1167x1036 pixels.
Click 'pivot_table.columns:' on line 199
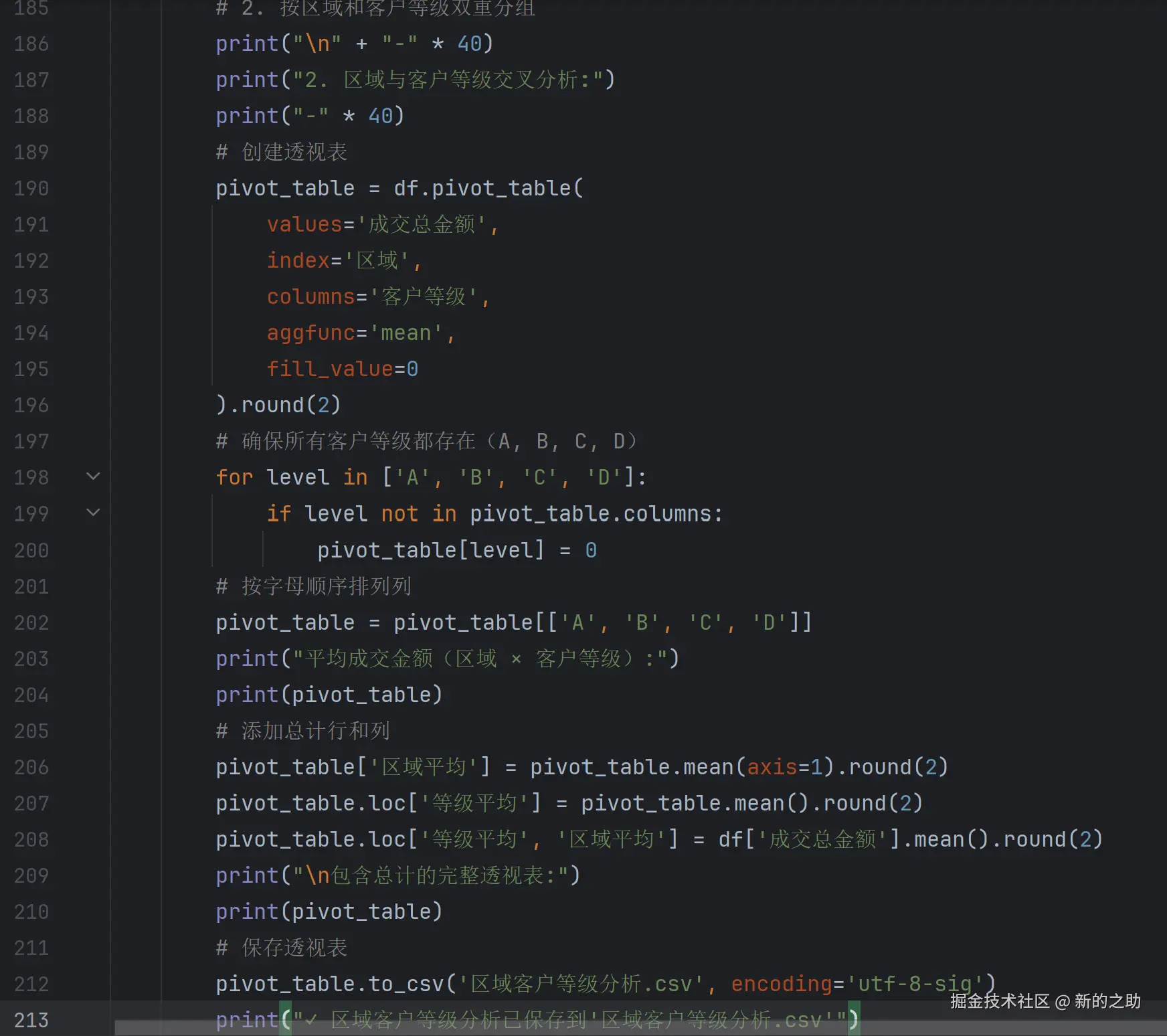click(596, 514)
